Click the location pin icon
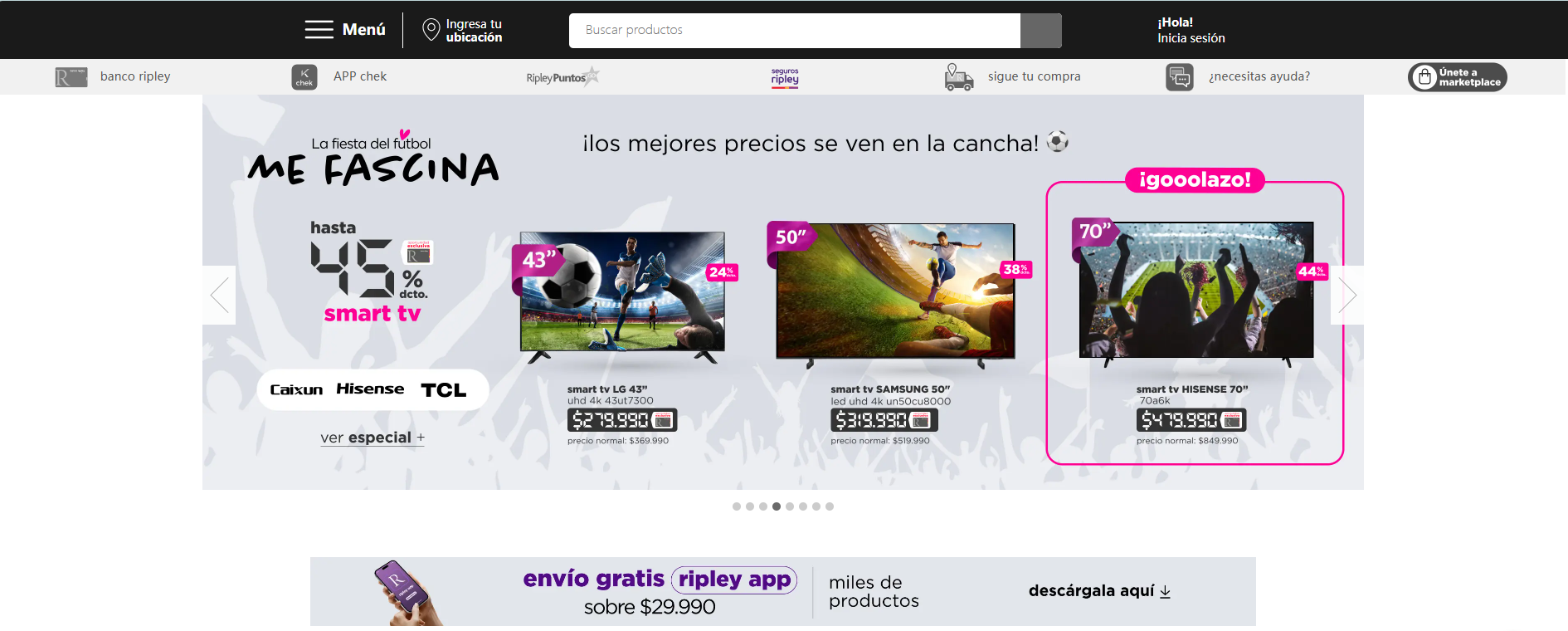Screen dimensions: 1568x631 [x=431, y=30]
